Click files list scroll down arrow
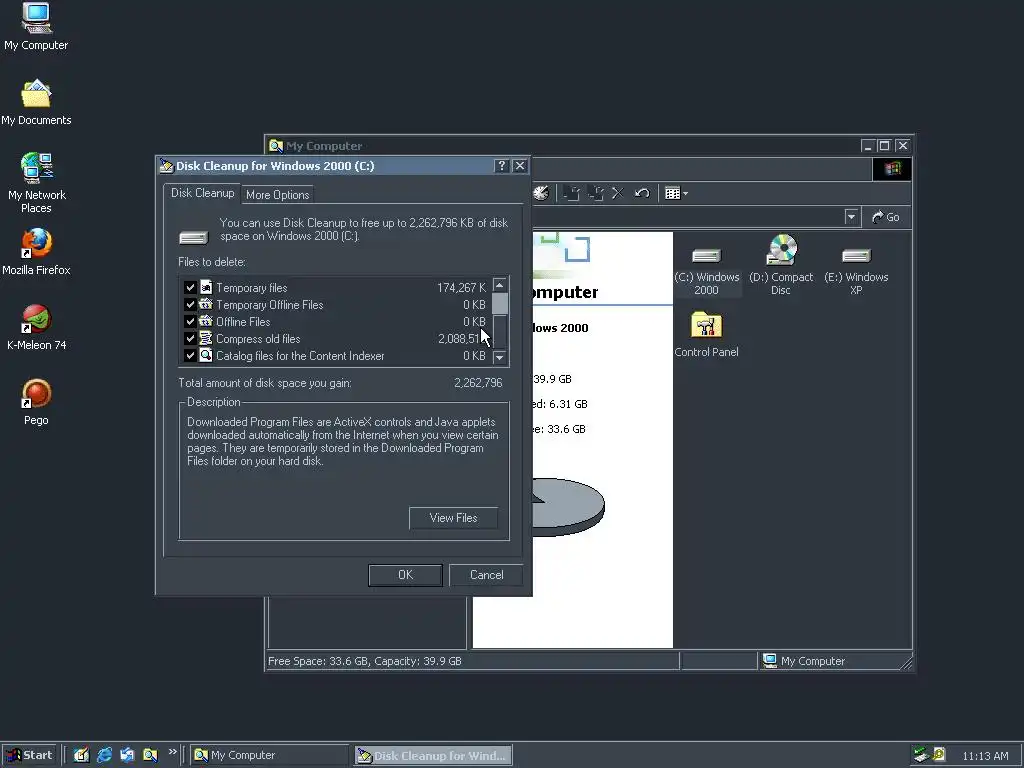Screen dimensions: 1024x768 [500, 357]
